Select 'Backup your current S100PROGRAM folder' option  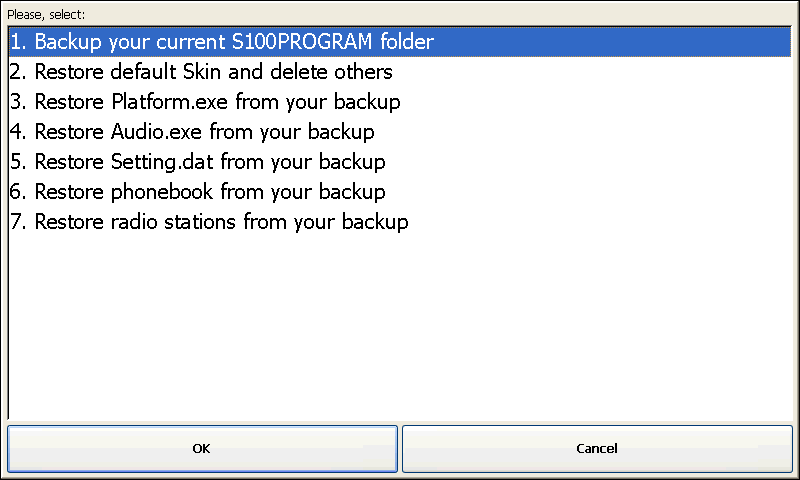(x=399, y=42)
